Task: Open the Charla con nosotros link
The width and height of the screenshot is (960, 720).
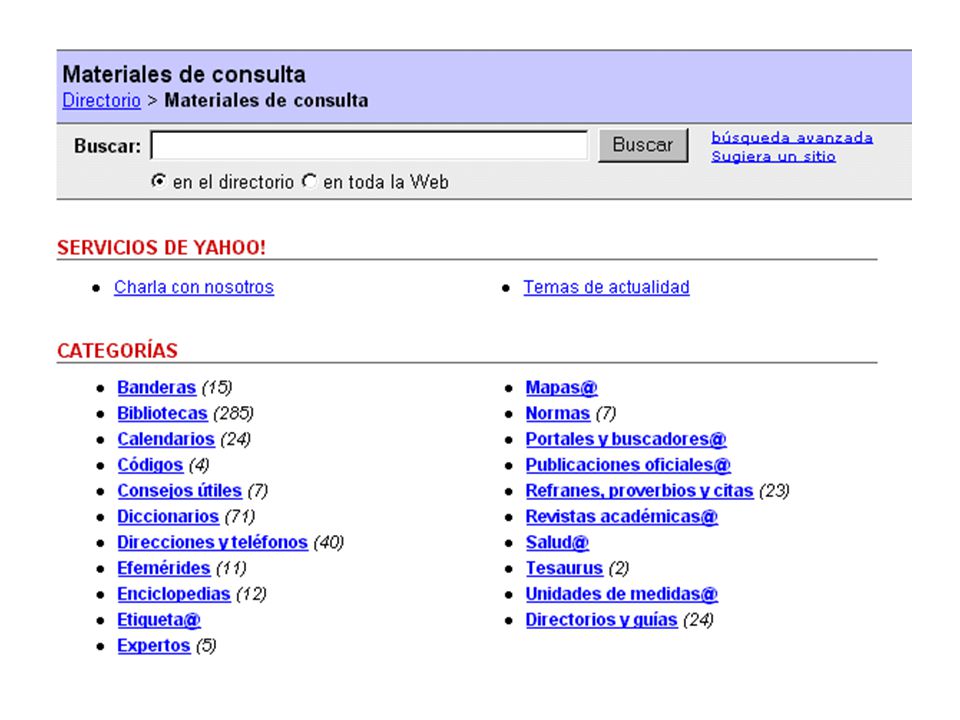Action: [x=194, y=287]
